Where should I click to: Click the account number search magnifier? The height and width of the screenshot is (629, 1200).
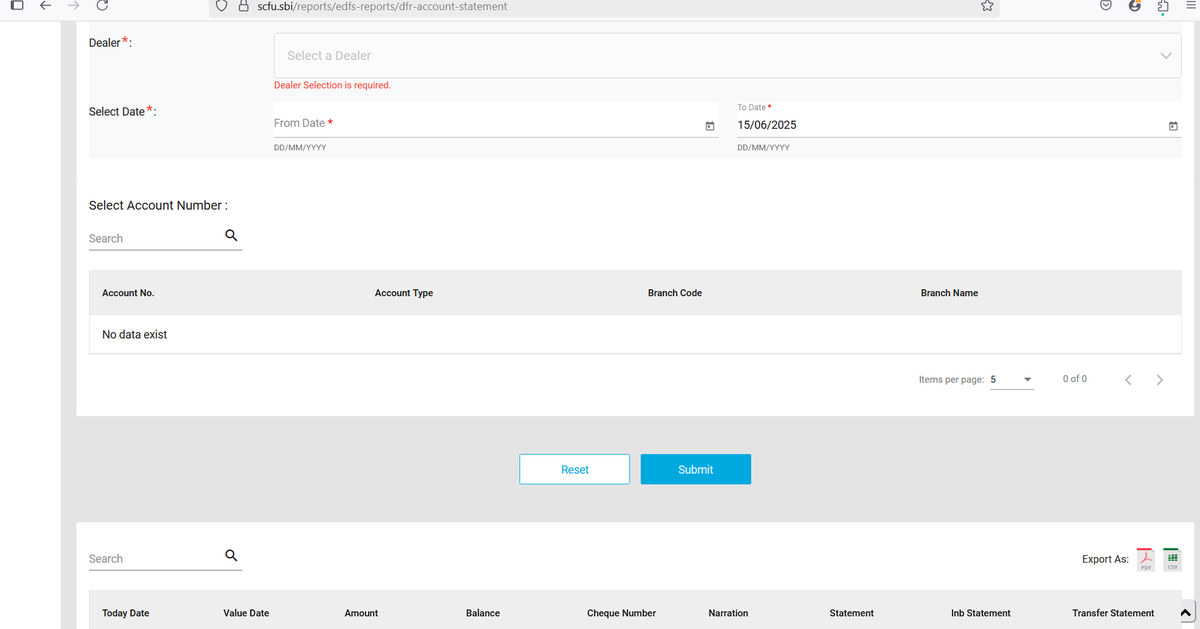[231, 236]
